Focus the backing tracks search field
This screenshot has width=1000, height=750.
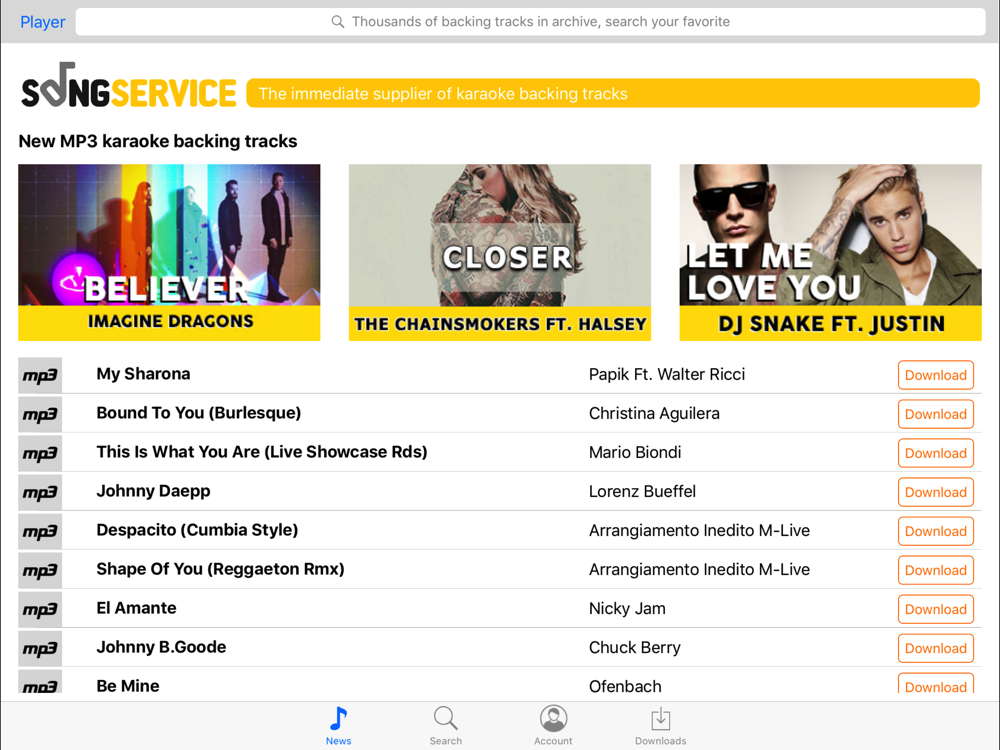531,22
